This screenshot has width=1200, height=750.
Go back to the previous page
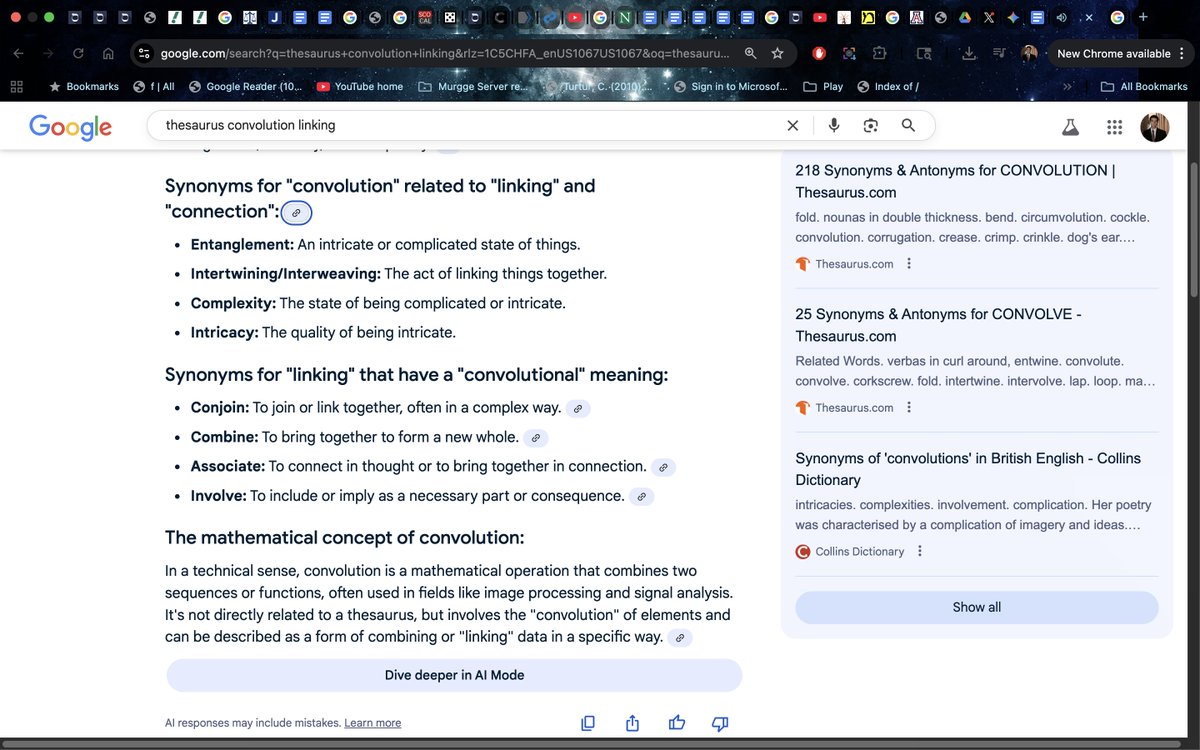20,53
